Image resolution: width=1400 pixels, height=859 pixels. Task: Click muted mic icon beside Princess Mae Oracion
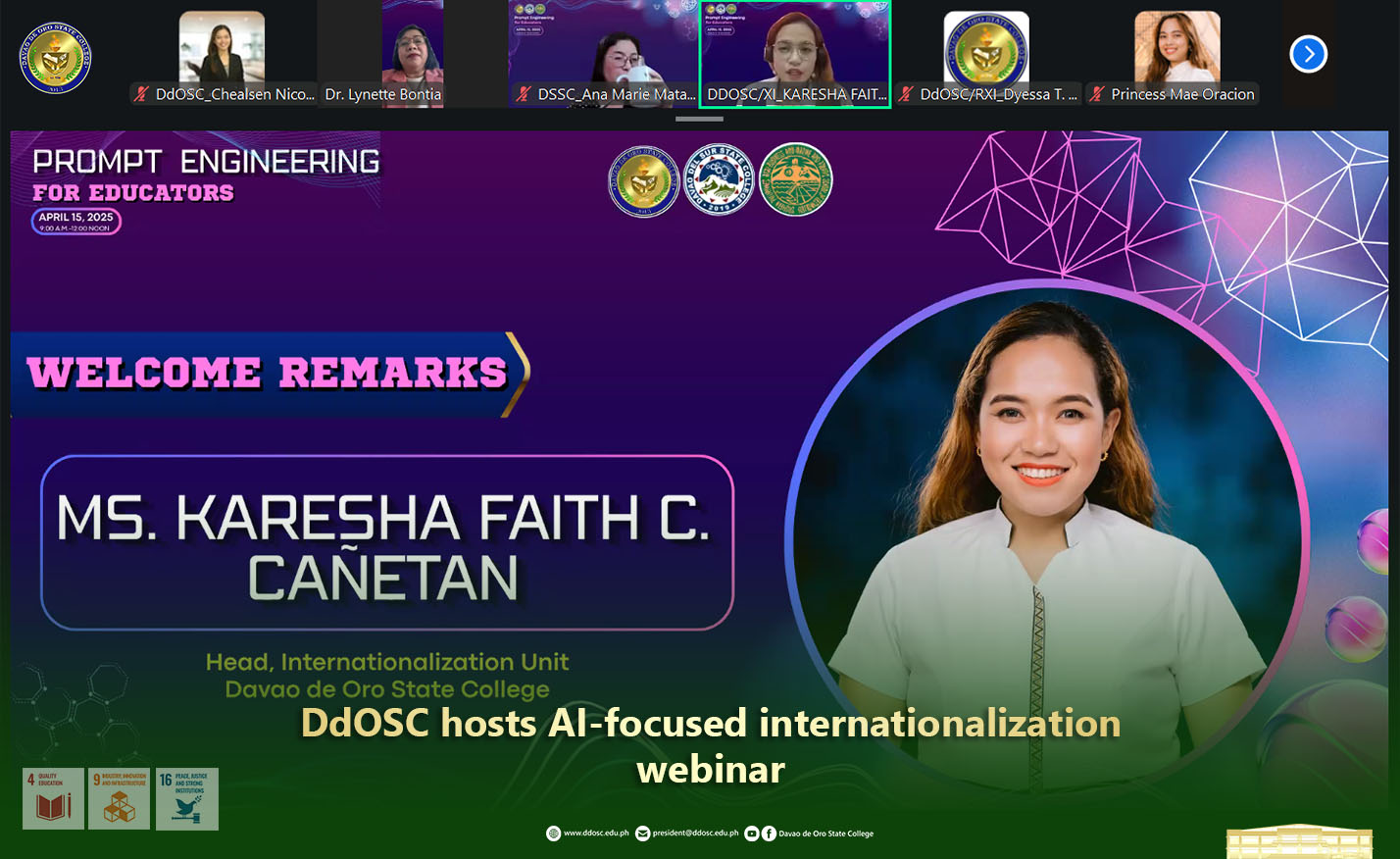click(1098, 94)
